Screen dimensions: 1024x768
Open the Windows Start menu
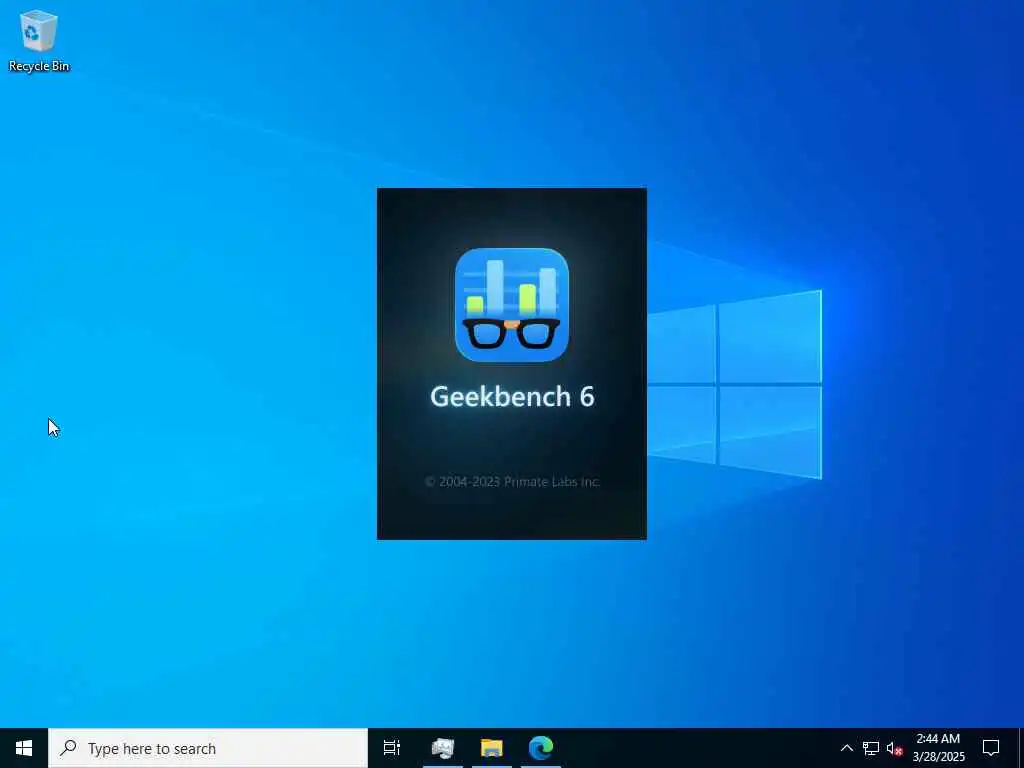(24, 748)
